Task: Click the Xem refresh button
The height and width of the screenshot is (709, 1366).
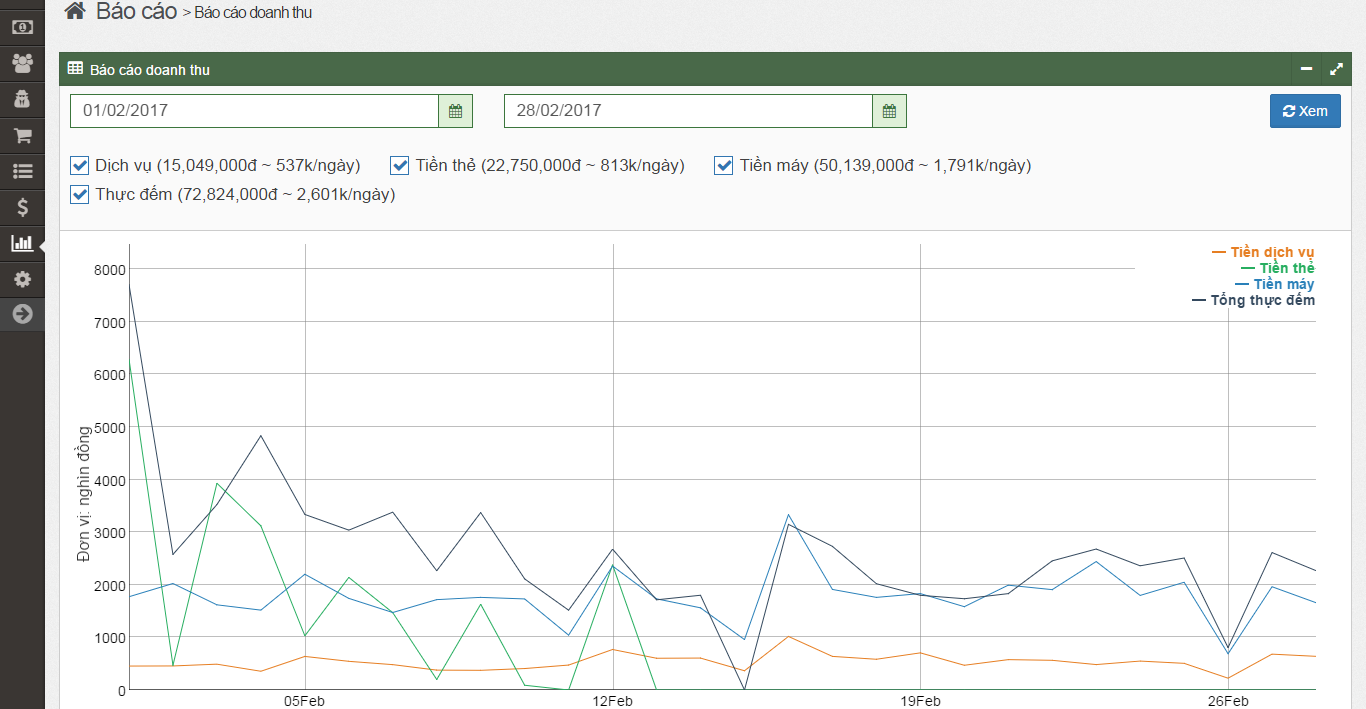Action: (x=1305, y=111)
